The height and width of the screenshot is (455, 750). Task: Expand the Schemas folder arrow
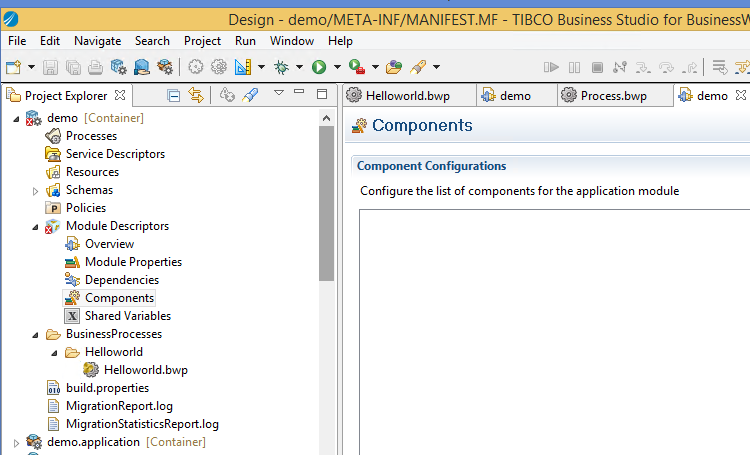pyautogui.click(x=35, y=191)
